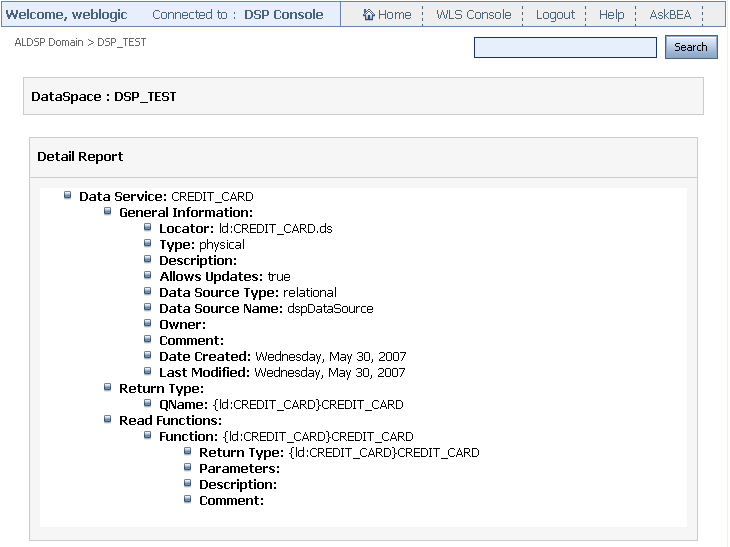Click the bullet icon beside Parameters
Screen dimensions: 730x547
[x=188, y=467]
